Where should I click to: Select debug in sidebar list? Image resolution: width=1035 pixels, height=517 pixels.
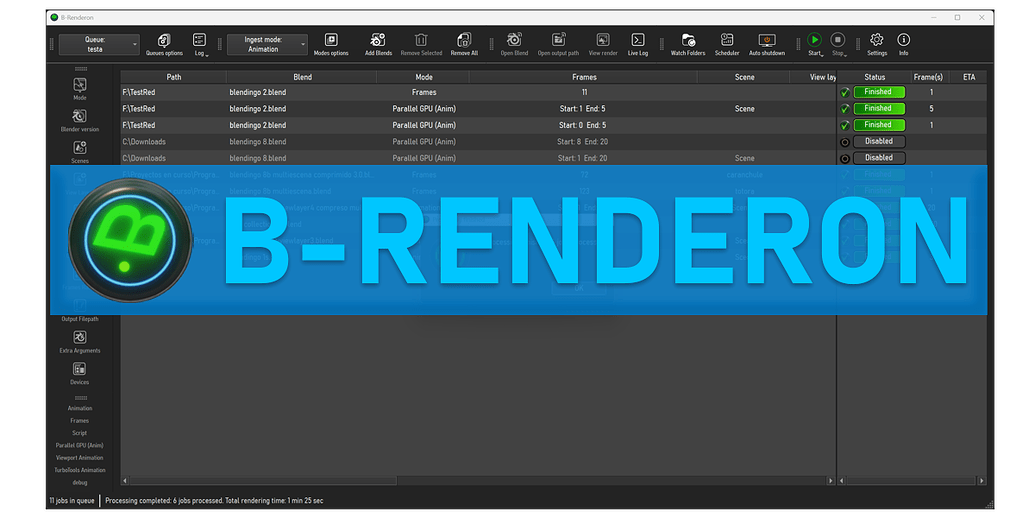point(80,483)
